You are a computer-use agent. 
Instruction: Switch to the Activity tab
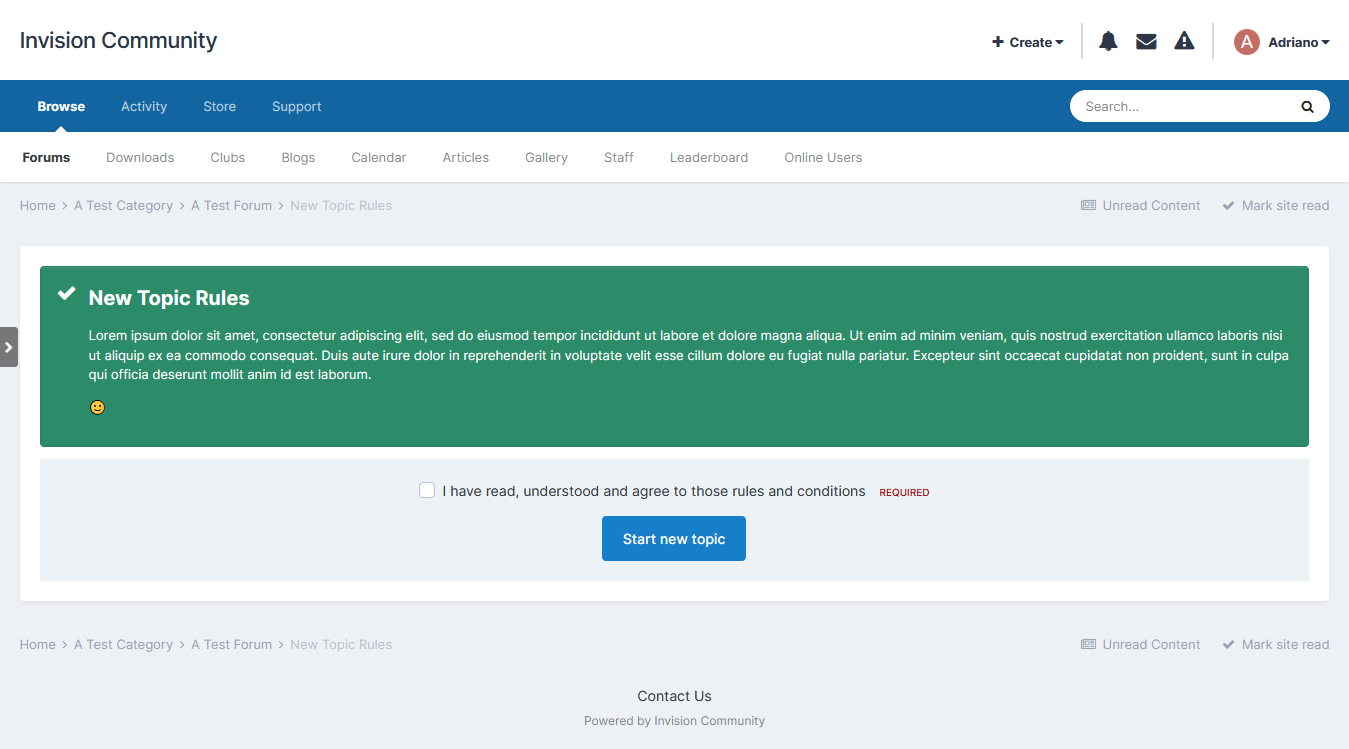143,106
